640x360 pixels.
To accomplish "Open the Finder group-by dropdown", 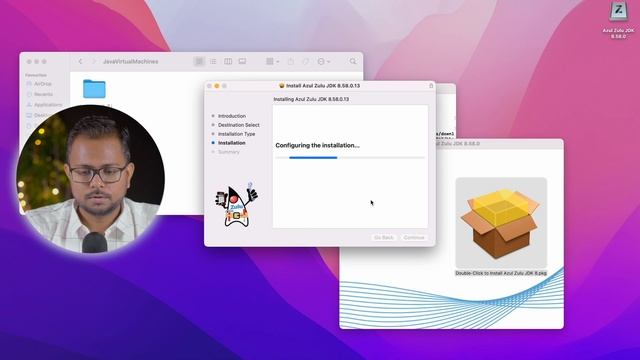I will coord(272,61).
